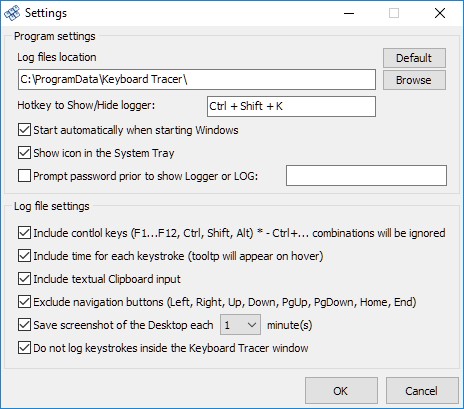Toggle Save screenshot of the Desktop checkbox
464x409 pixels.
[x=24, y=325]
